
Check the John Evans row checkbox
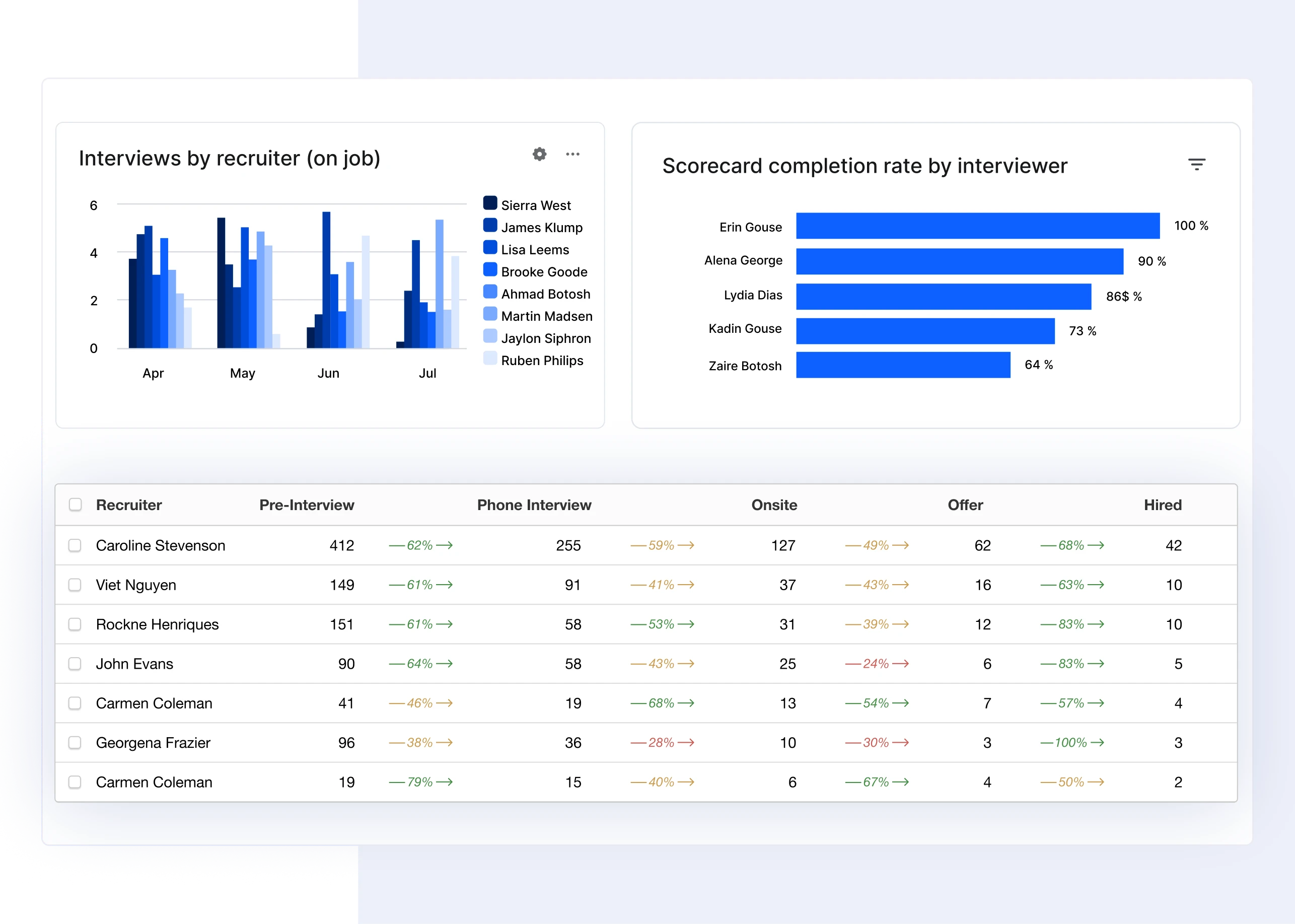point(75,663)
